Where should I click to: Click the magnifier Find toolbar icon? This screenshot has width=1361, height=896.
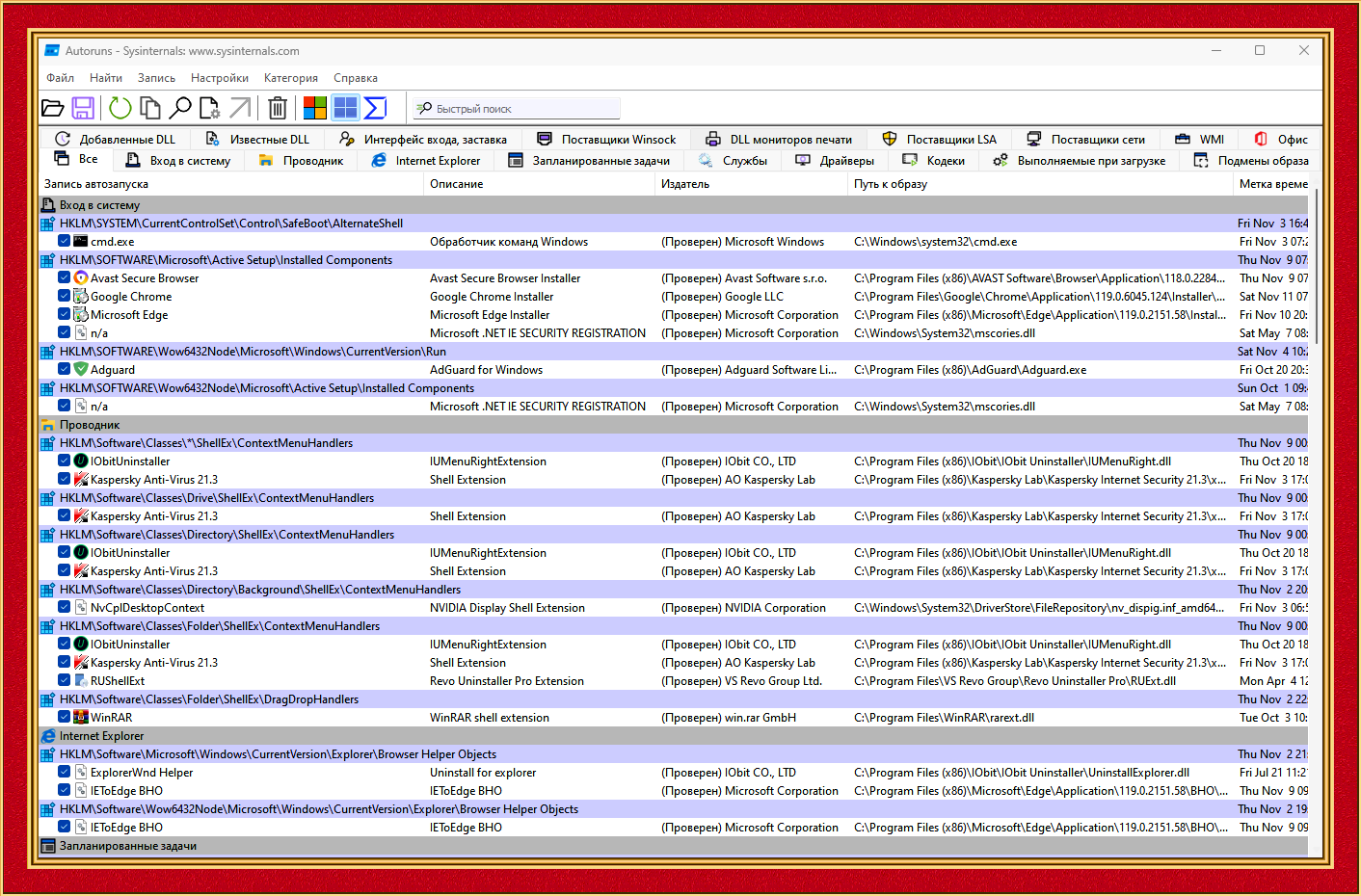tap(180, 108)
